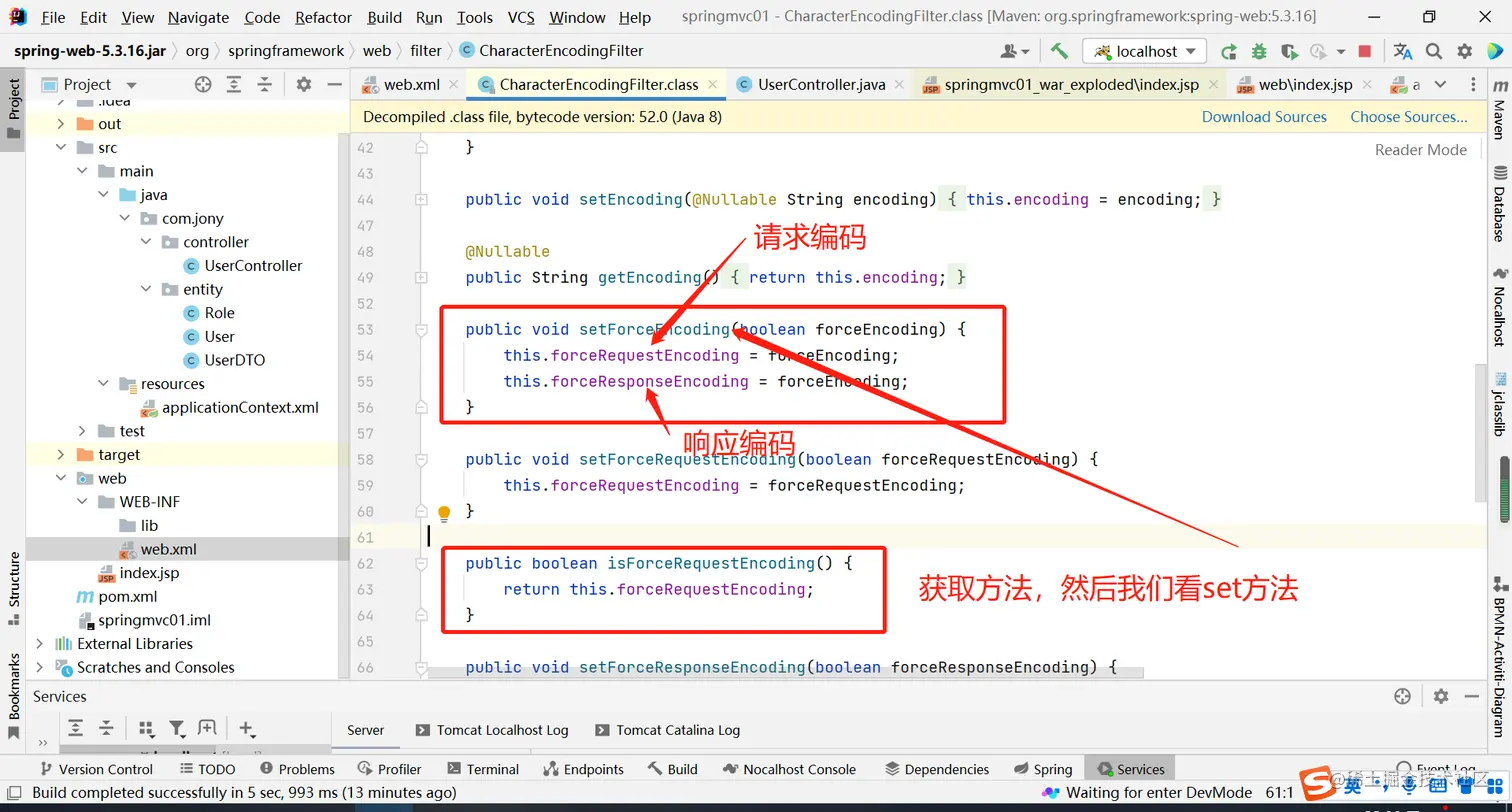Toggle the Spring tool window
The width and height of the screenshot is (1512, 812).
1043,769
